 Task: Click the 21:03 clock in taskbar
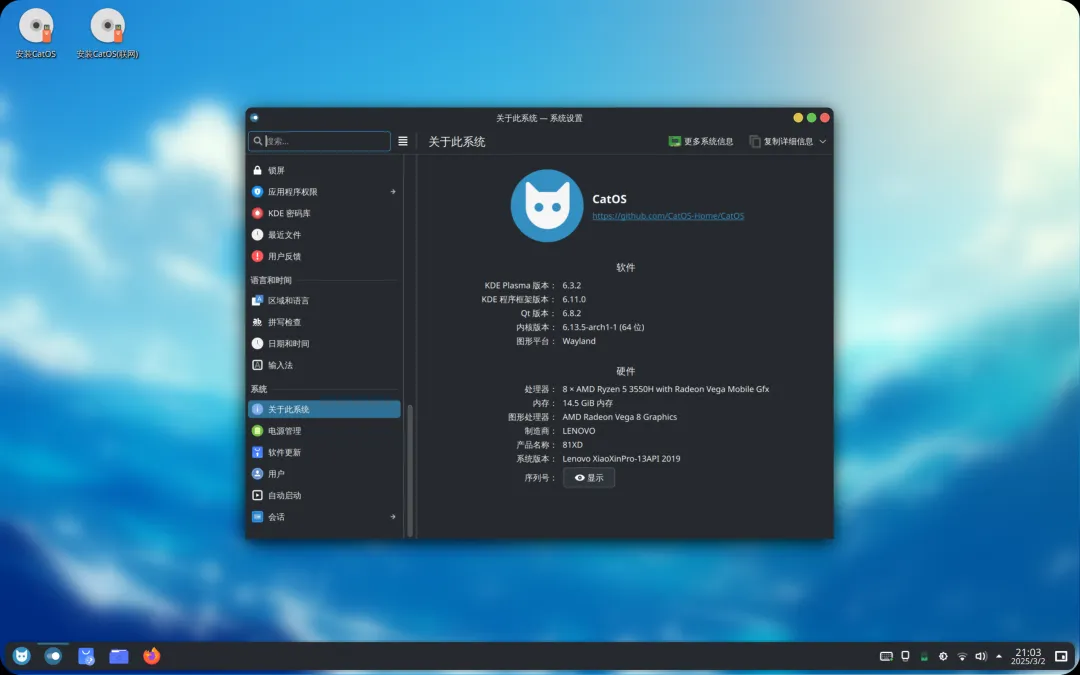pos(1028,656)
